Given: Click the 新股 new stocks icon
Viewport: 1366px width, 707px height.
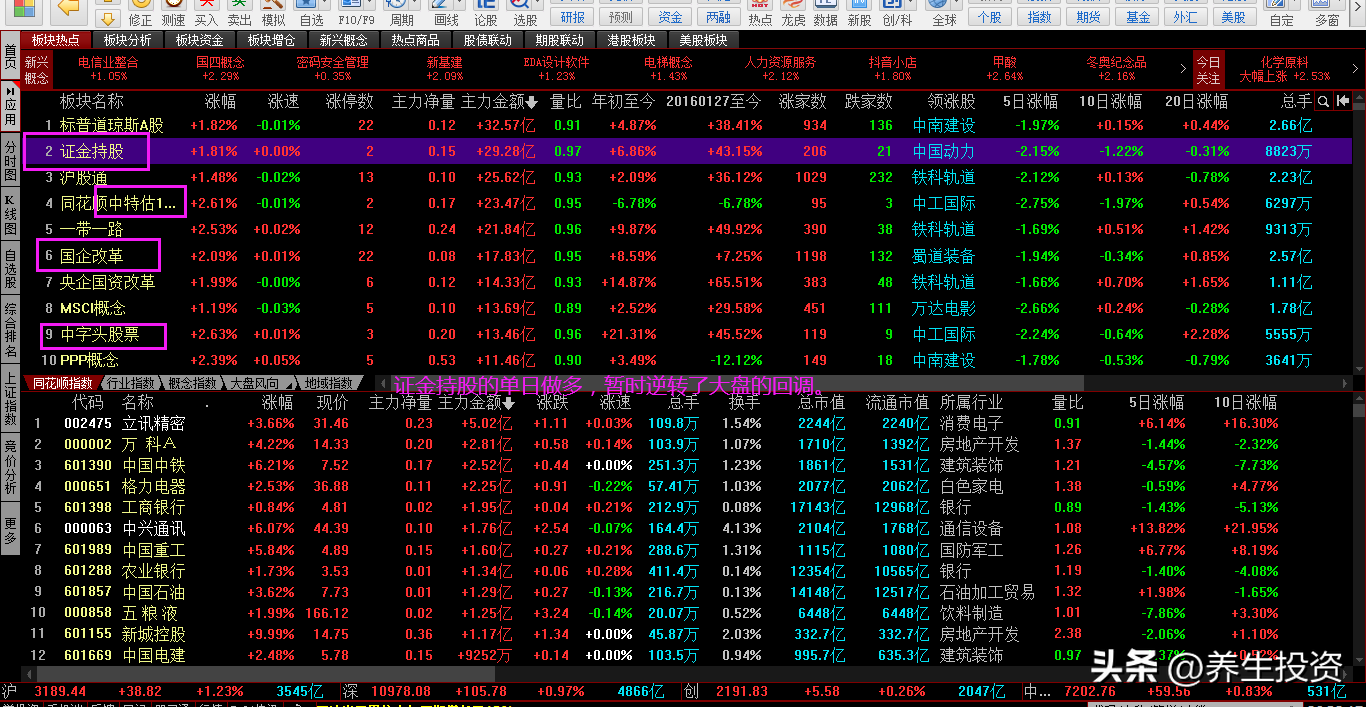Looking at the screenshot, I should pyautogui.click(x=859, y=13).
